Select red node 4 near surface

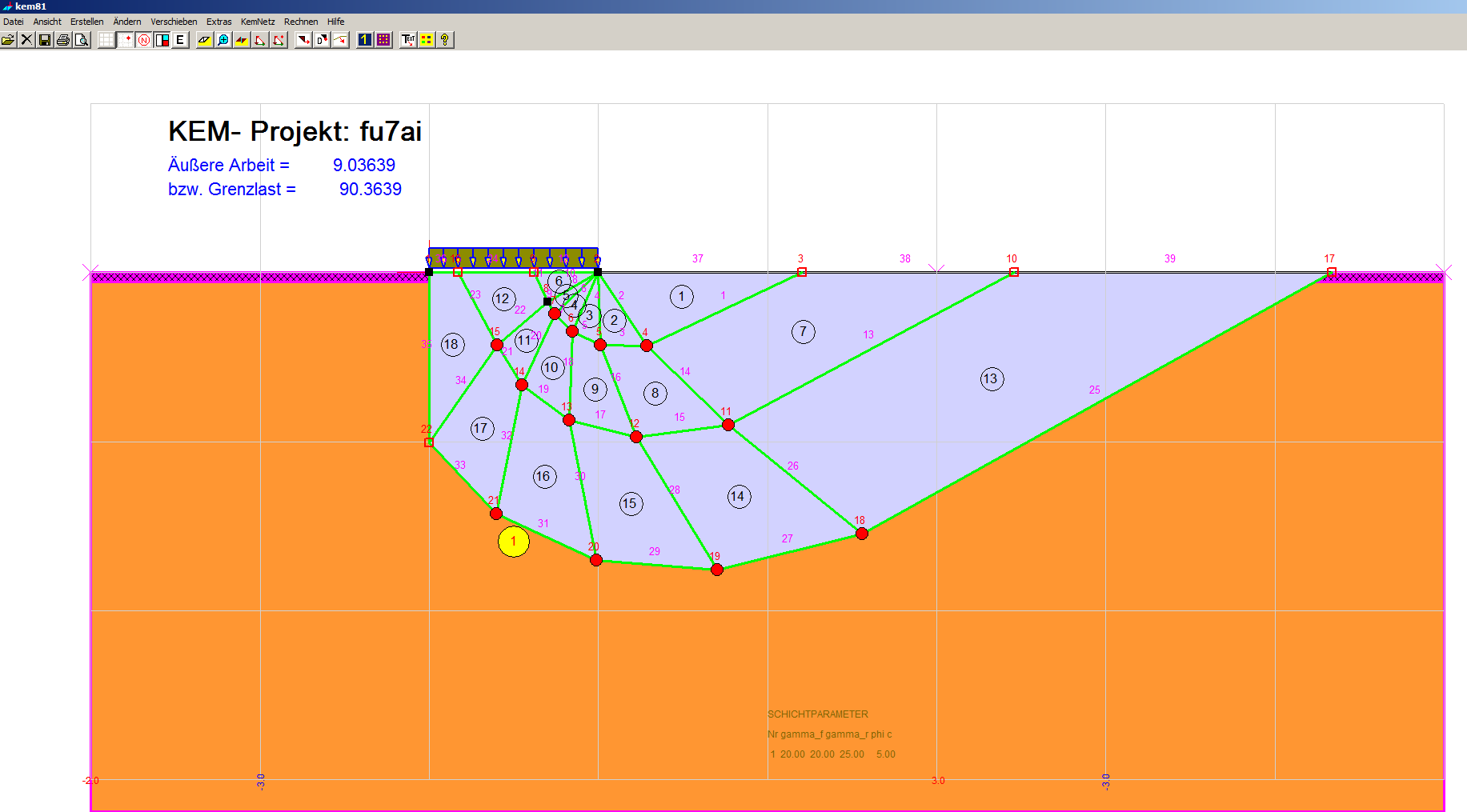(647, 346)
